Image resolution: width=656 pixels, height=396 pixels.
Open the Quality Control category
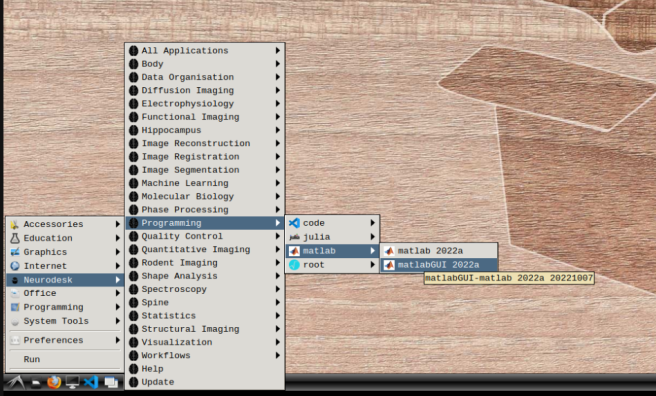(x=205, y=236)
